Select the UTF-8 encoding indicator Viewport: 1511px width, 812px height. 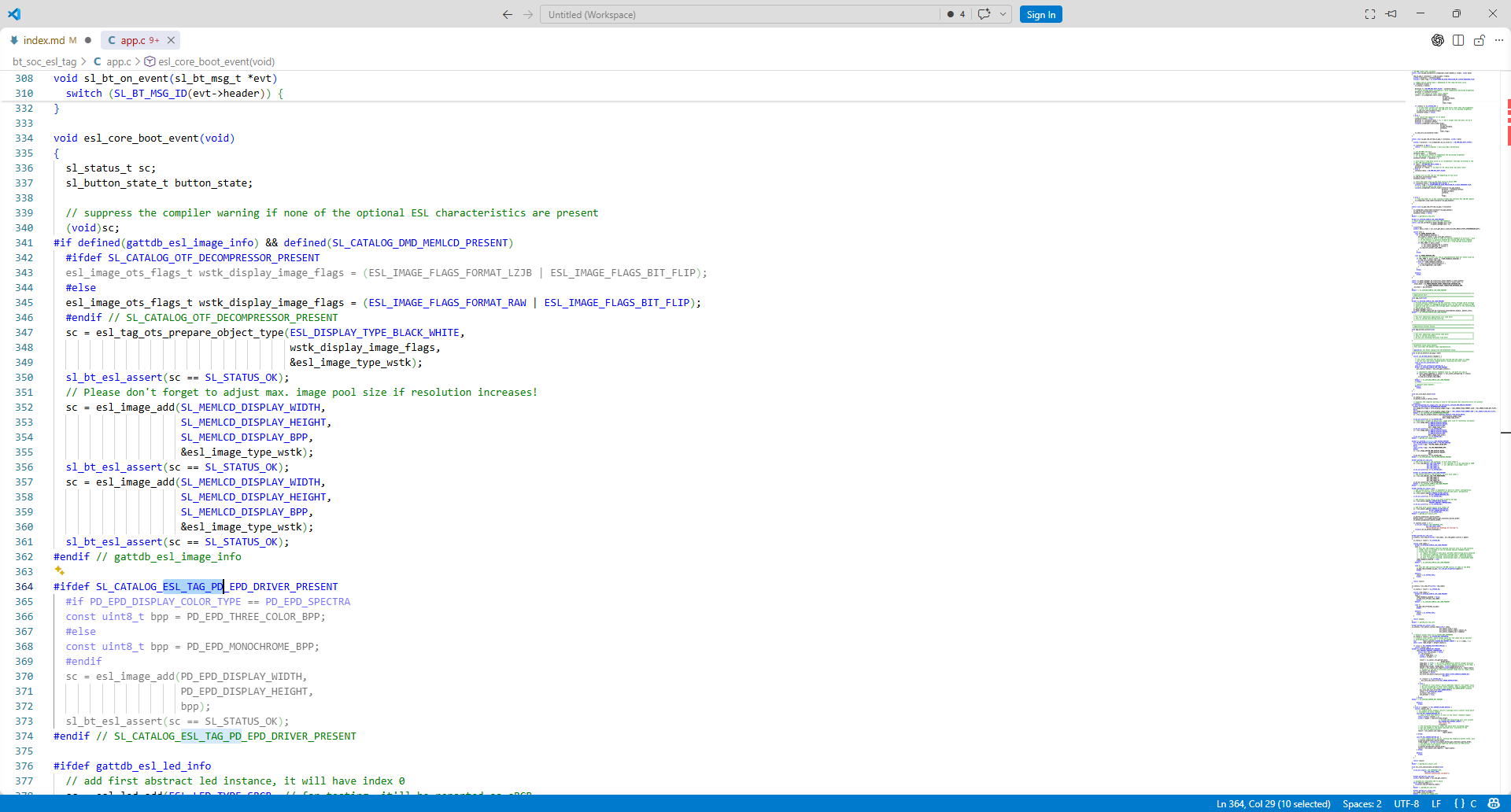pyautogui.click(x=1406, y=803)
